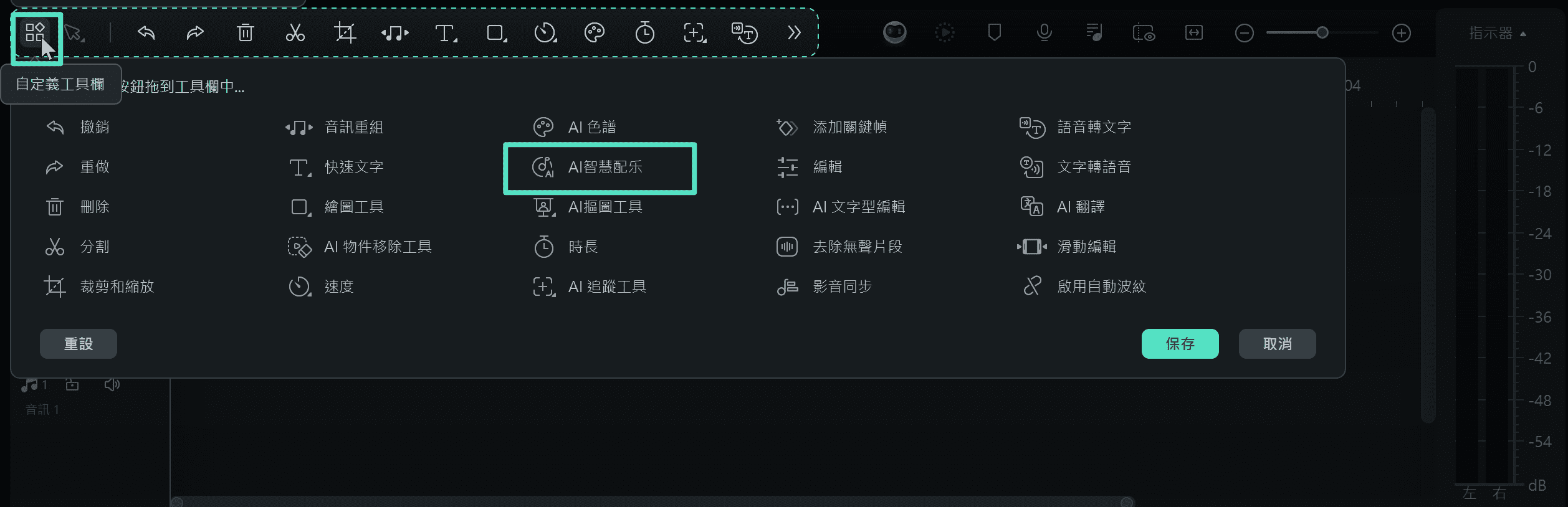Choose 啟用自動波紋 item
Screen dimensions: 1568x507
[x=1084, y=287]
